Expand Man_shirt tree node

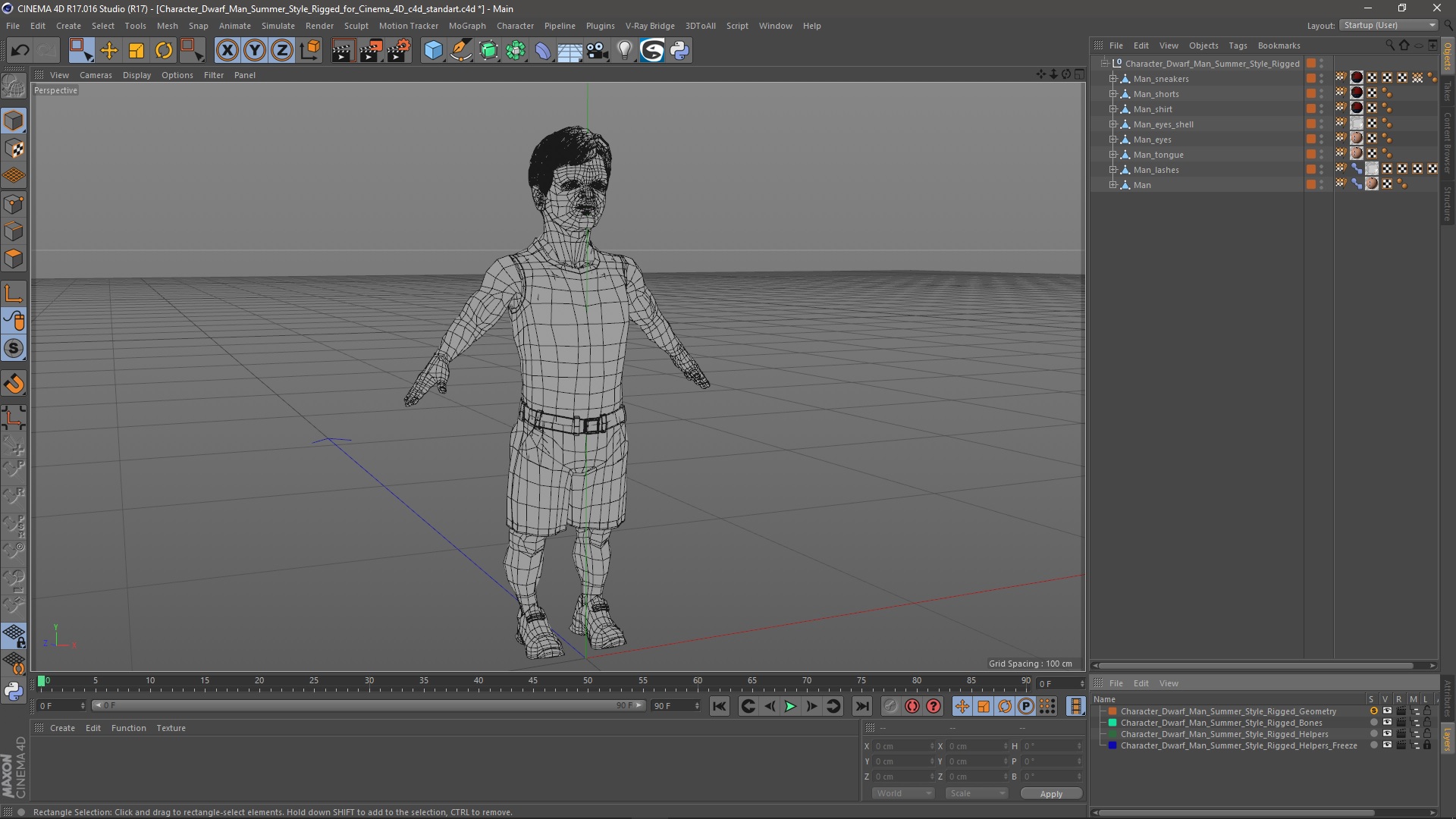(1112, 109)
